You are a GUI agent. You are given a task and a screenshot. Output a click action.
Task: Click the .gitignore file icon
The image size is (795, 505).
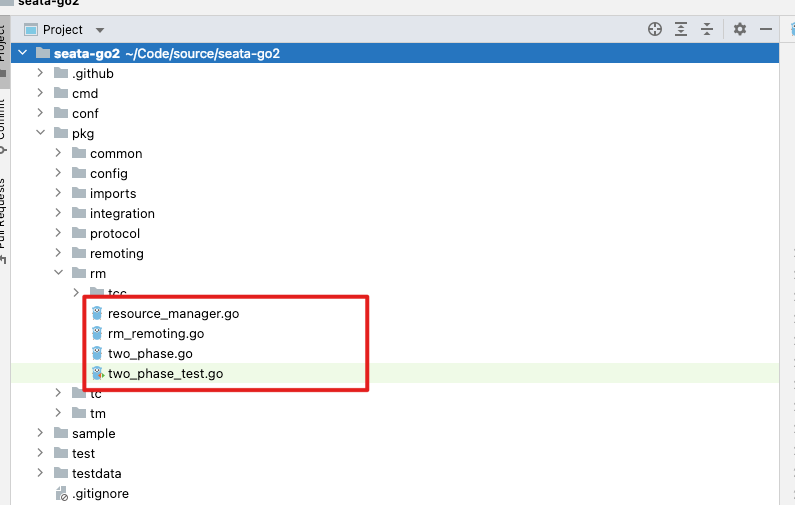tap(61, 493)
